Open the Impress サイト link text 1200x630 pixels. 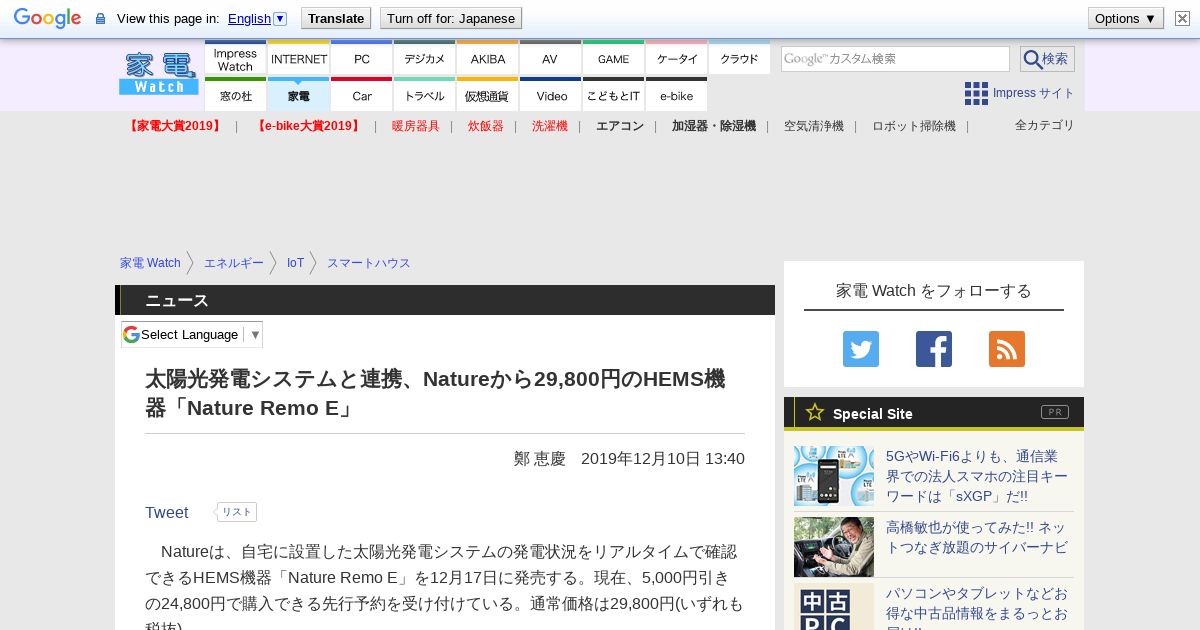point(1034,93)
